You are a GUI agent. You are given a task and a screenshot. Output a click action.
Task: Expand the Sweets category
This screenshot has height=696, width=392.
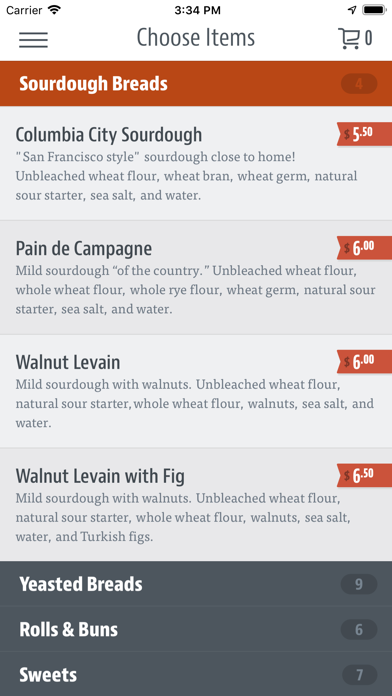pos(196,674)
